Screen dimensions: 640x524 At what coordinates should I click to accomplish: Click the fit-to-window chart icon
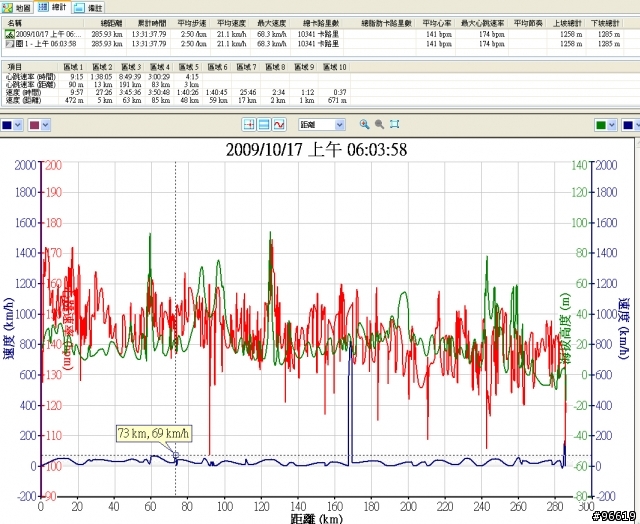(x=394, y=124)
